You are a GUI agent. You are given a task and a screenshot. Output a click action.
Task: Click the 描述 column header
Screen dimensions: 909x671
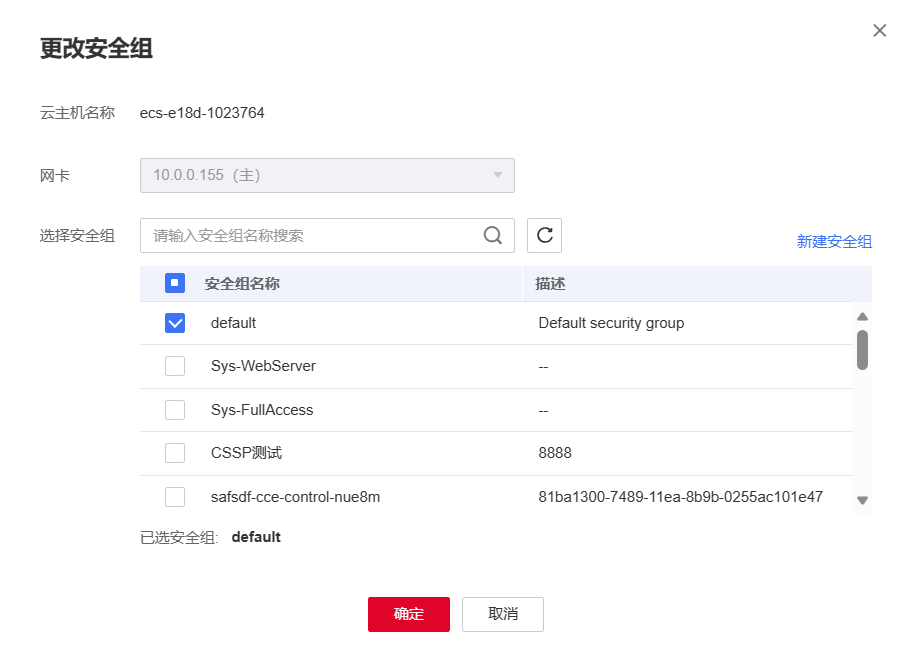click(551, 284)
